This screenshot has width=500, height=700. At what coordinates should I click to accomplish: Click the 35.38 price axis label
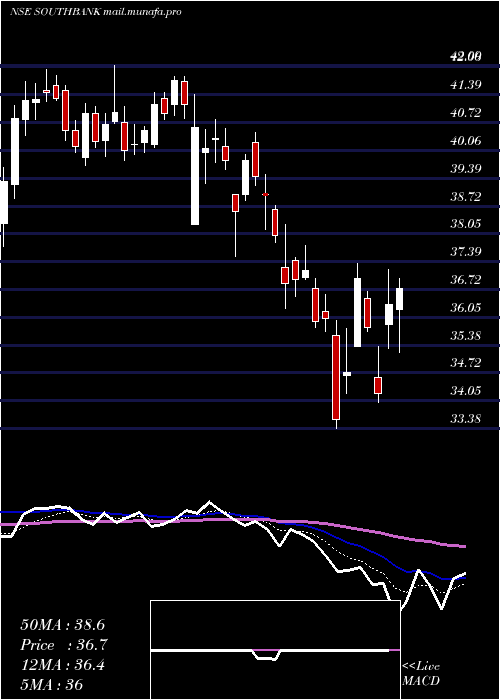tap(465, 335)
